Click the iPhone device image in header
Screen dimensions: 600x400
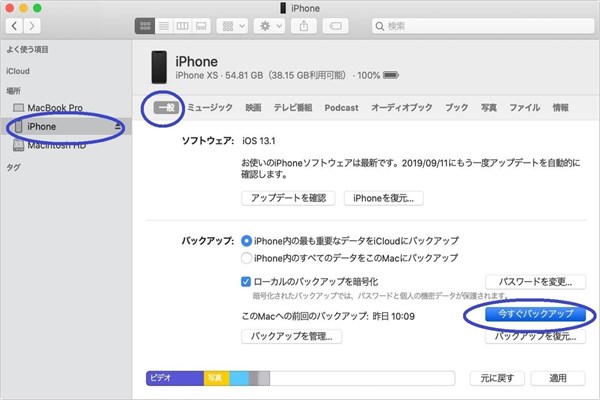click(x=159, y=67)
